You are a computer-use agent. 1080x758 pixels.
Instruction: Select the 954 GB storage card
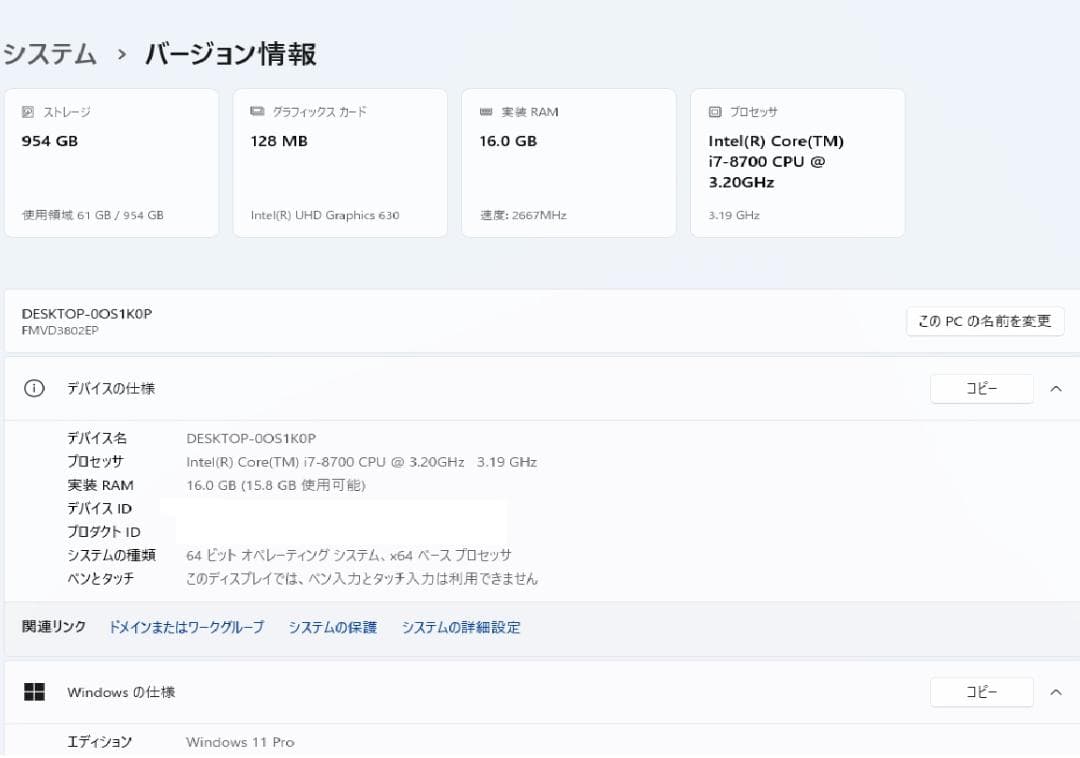(x=112, y=162)
